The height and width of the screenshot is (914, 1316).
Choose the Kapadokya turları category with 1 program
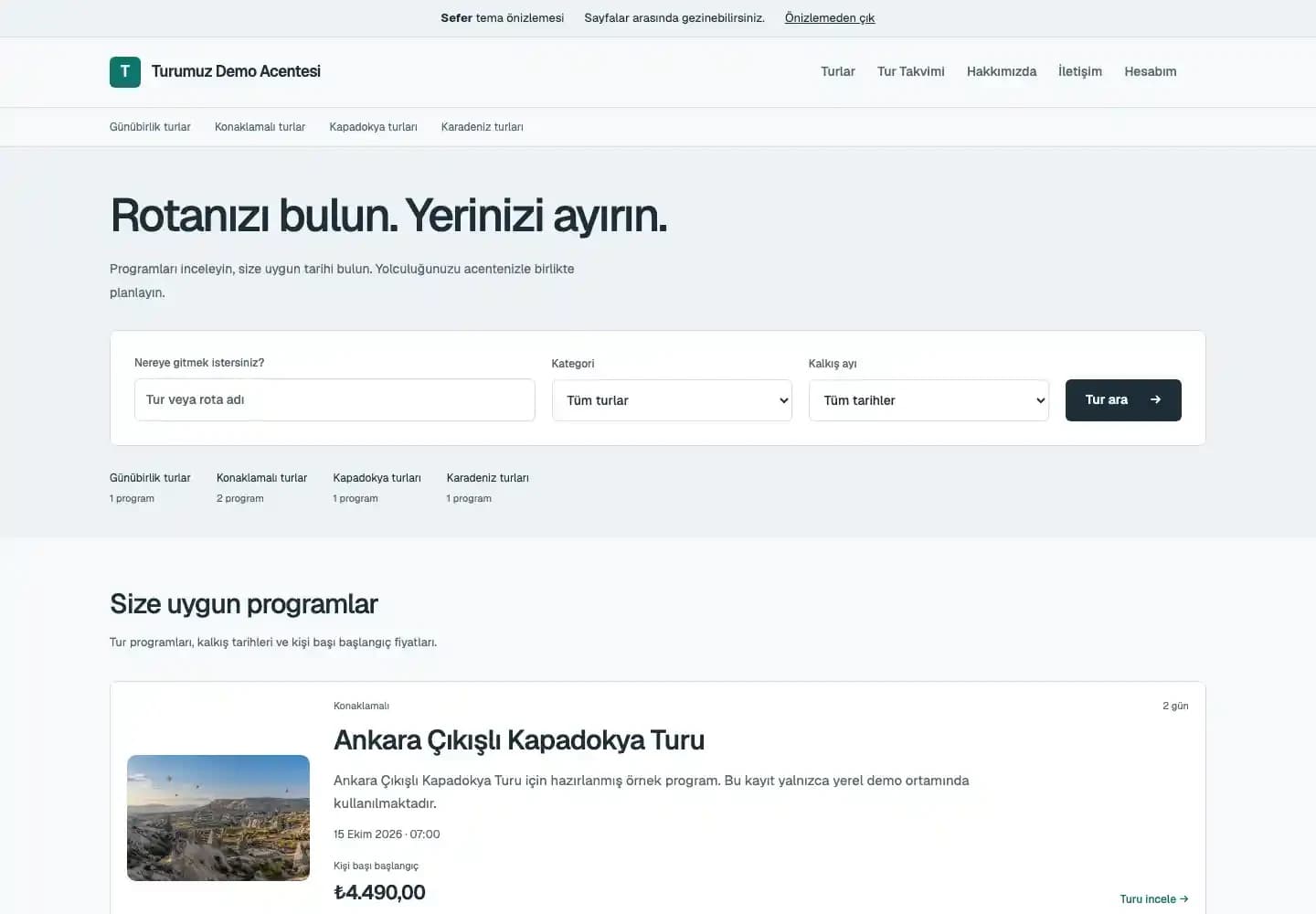[377, 487]
